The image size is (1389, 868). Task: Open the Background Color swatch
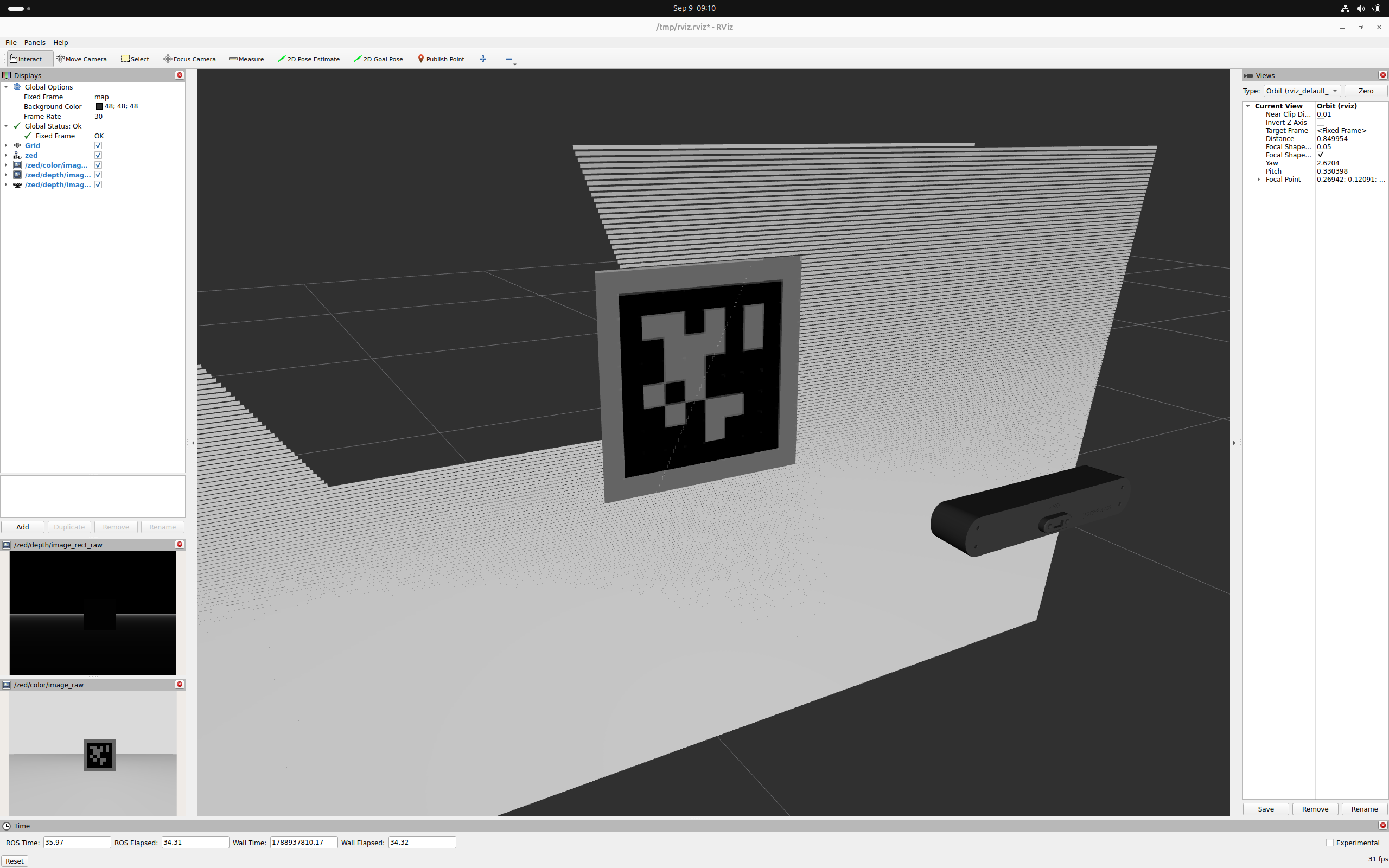pos(99,106)
